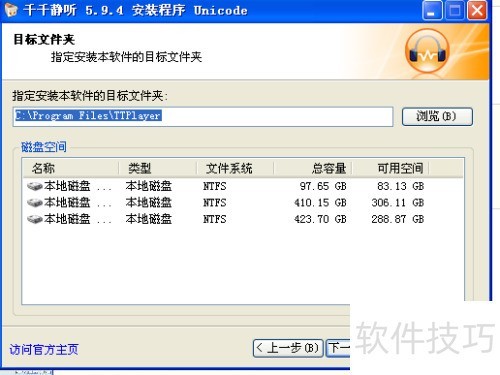The image size is (500, 375).
Task: Click the 本地磁盘 name in the 288.87 GB row
Action: pos(67,219)
